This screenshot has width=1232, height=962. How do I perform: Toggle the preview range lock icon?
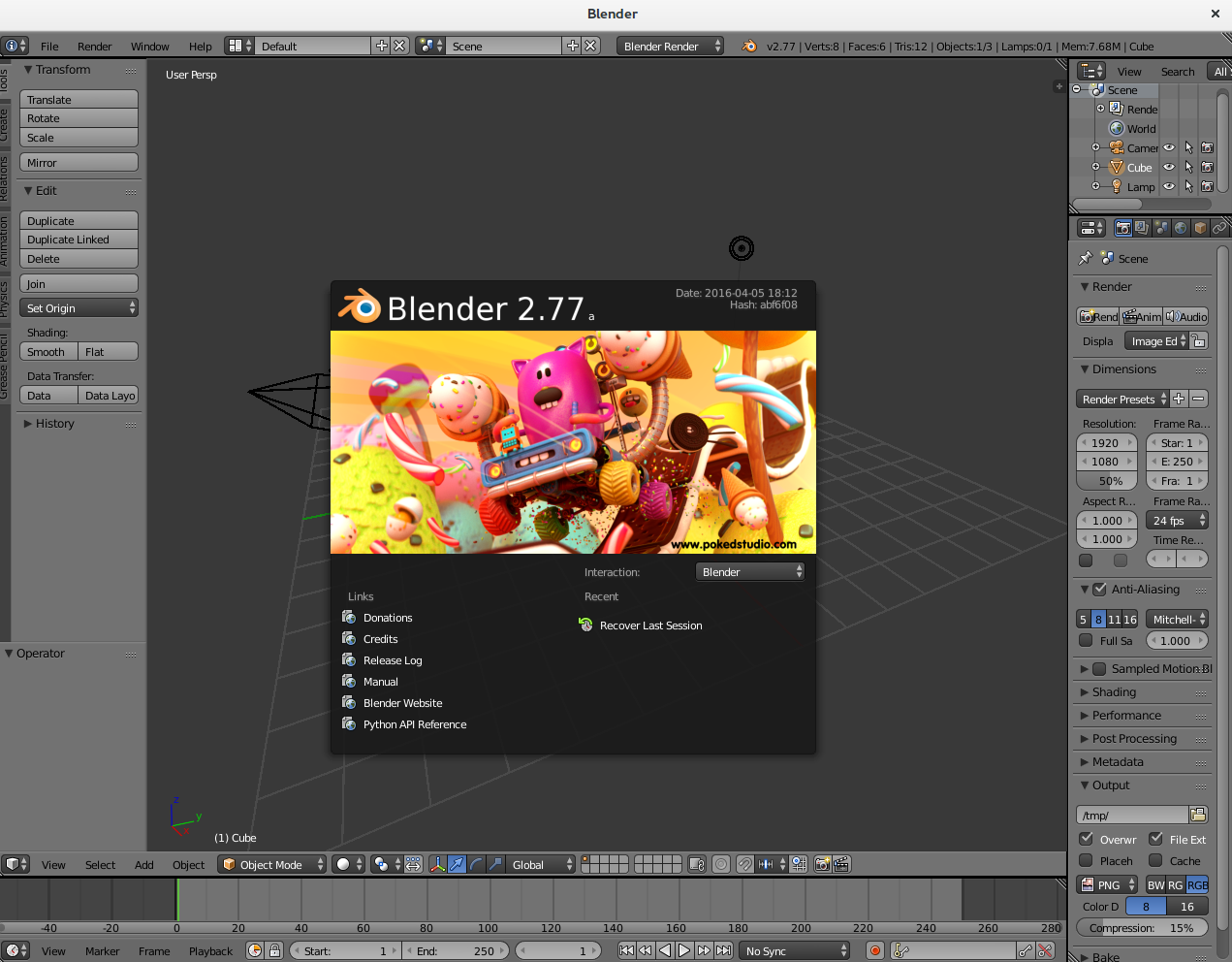[x=274, y=950]
